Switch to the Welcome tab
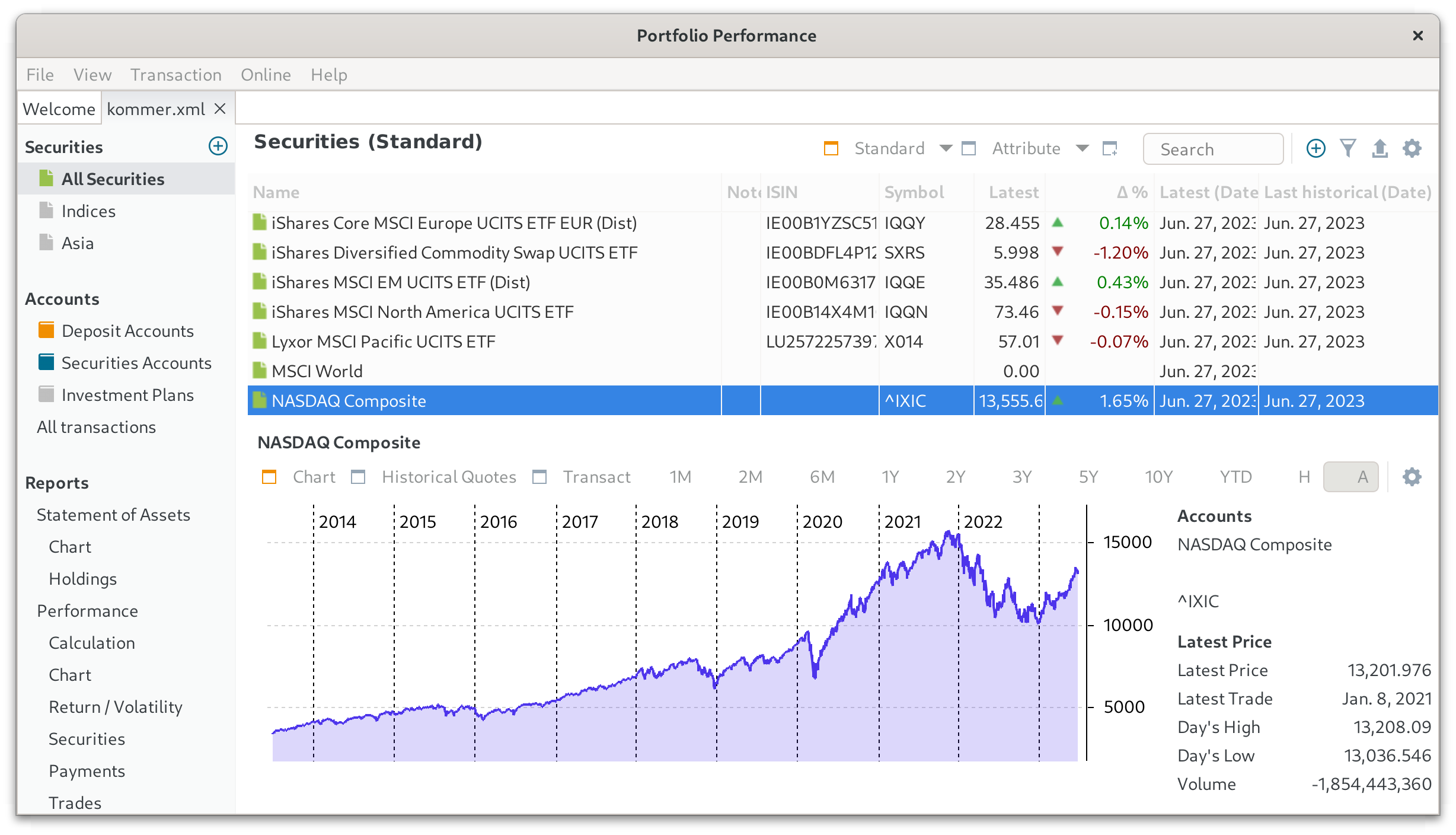Screen dimensions: 1456x835 [x=59, y=109]
